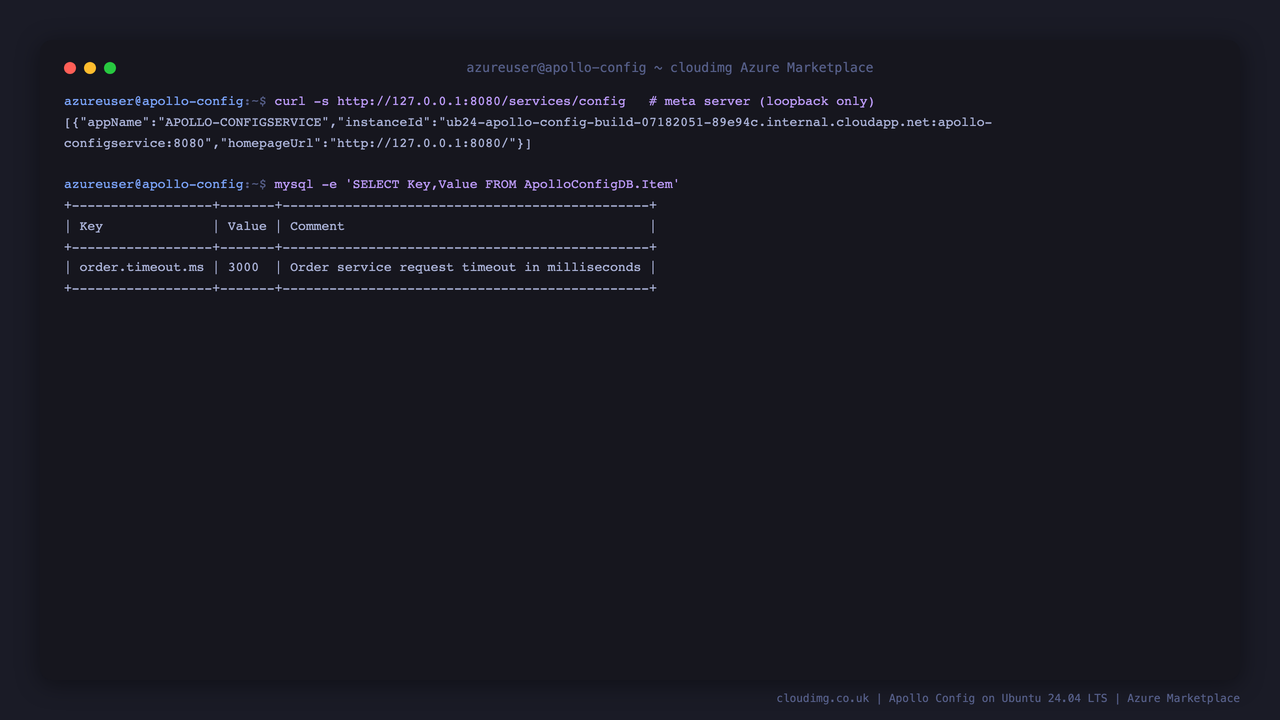Click the 'APOLLO-CONFIGSERVICE' appName value
The height and width of the screenshot is (720, 1280).
coord(243,122)
